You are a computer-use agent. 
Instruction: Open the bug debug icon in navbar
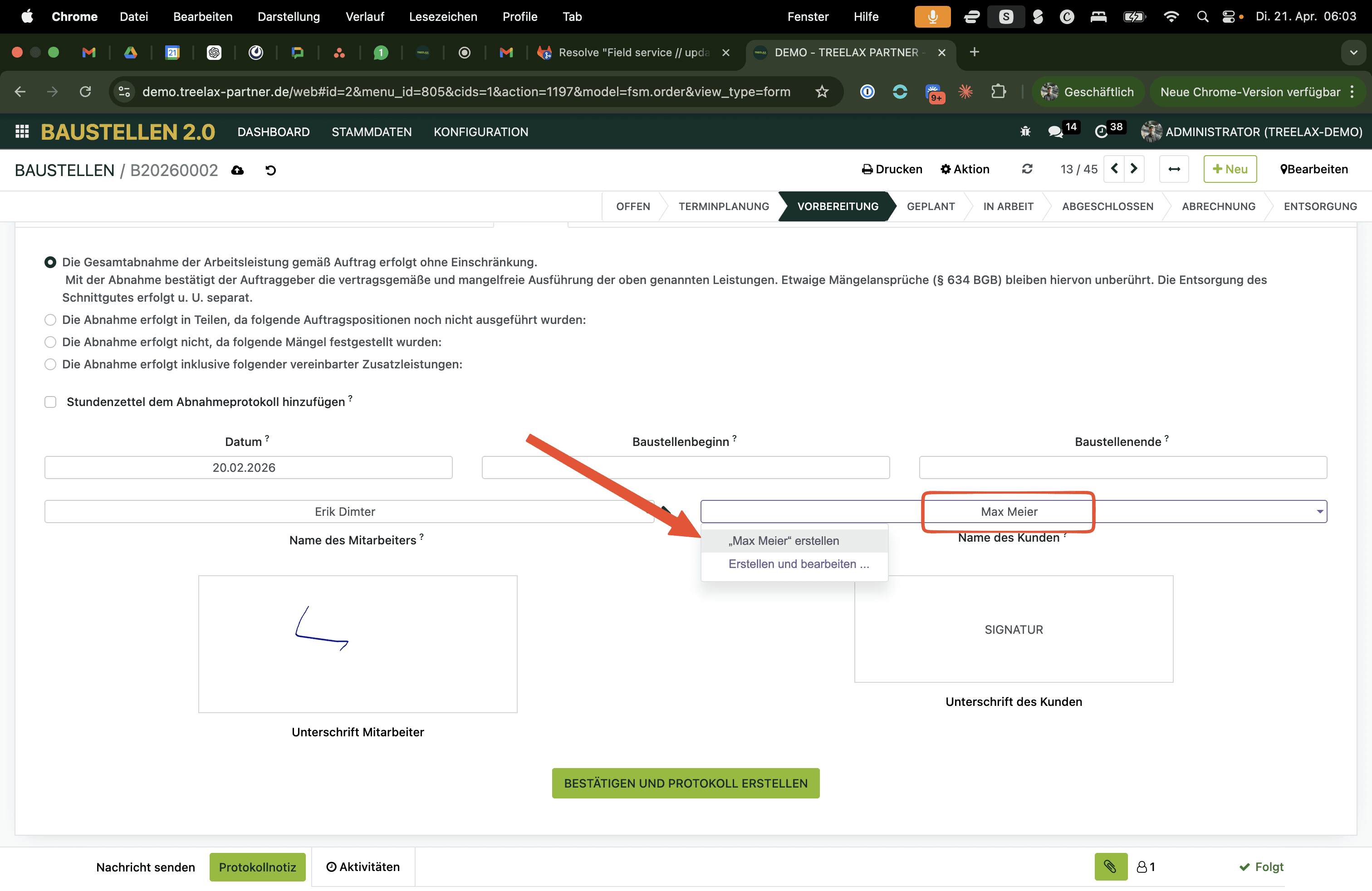pyautogui.click(x=1025, y=132)
